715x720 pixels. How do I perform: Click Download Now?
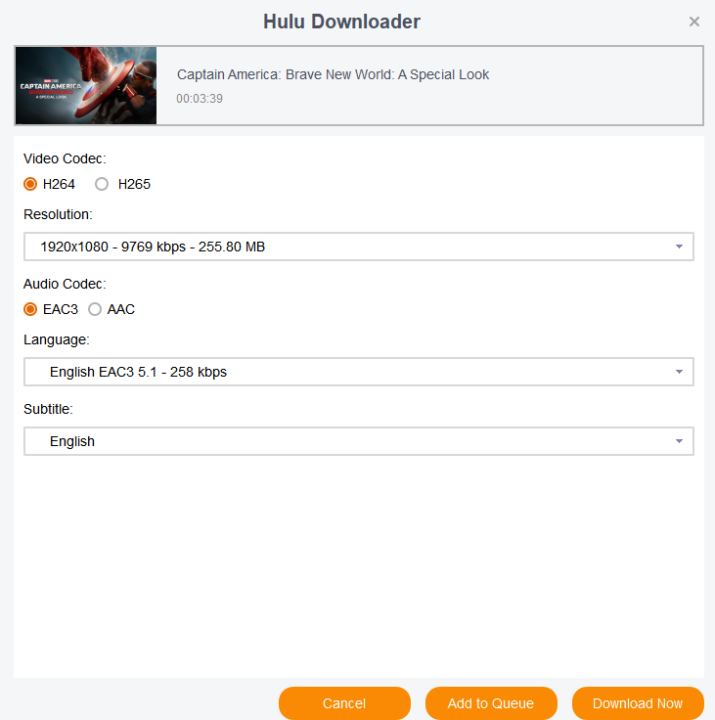(637, 703)
